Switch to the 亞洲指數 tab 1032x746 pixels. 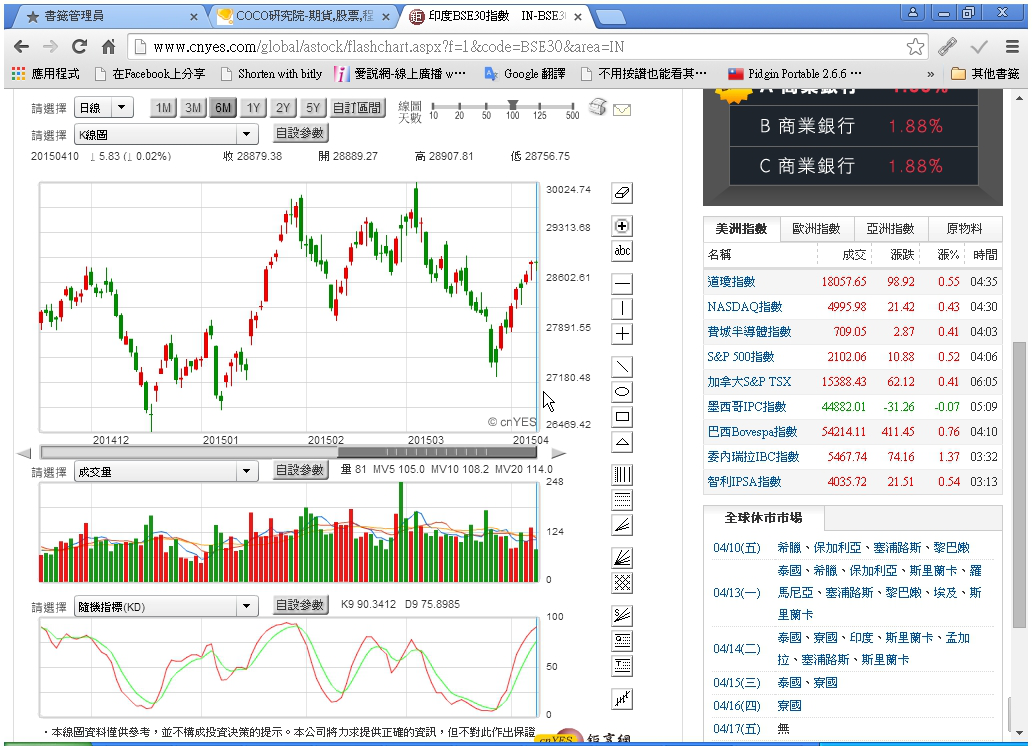click(890, 229)
